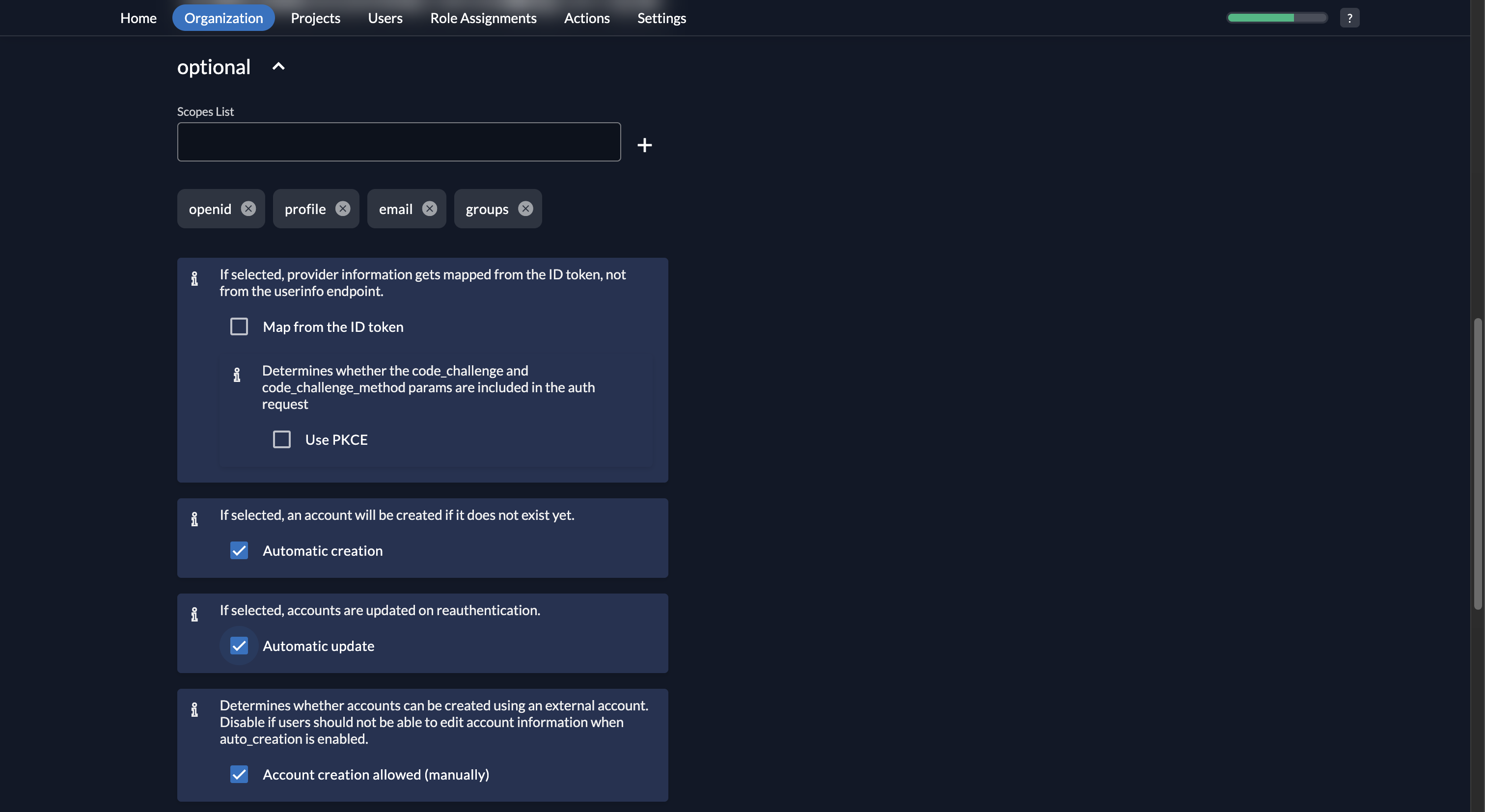The width and height of the screenshot is (1485, 812).
Task: Click the 'profile' scope chip text
Action: coord(305,209)
